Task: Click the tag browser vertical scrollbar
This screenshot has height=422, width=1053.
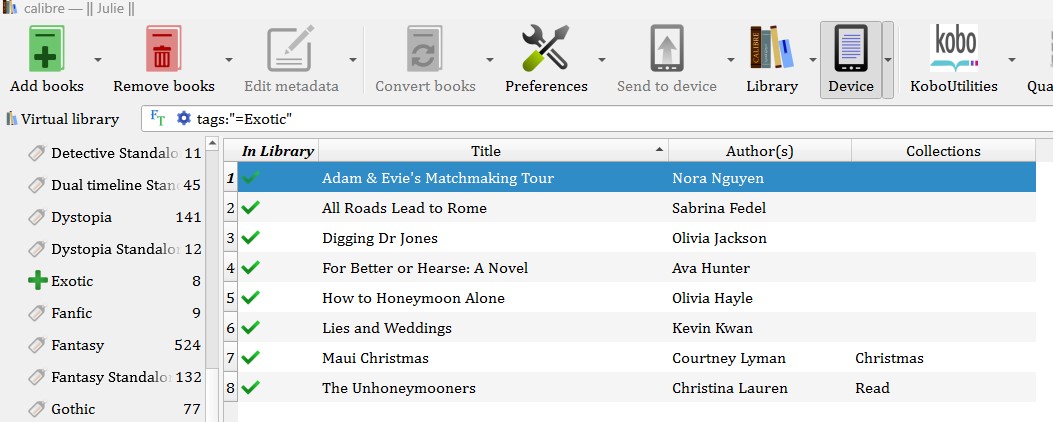Action: click(212, 300)
